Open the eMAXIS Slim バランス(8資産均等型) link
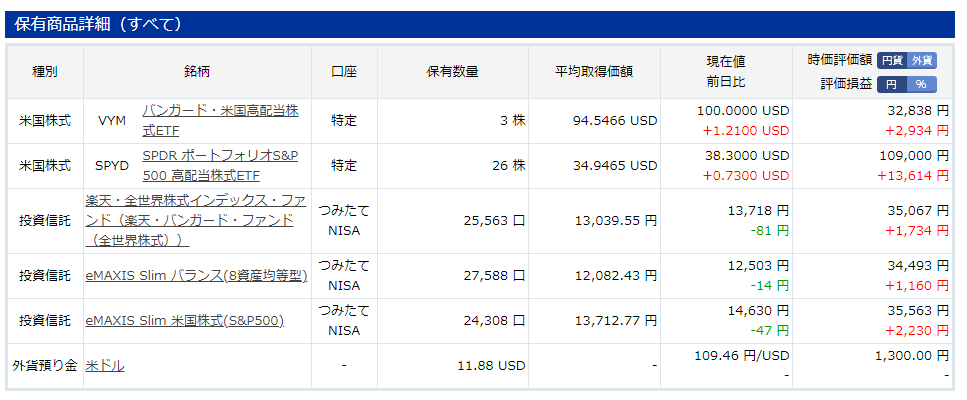The height and width of the screenshot is (400, 967). [x=196, y=276]
